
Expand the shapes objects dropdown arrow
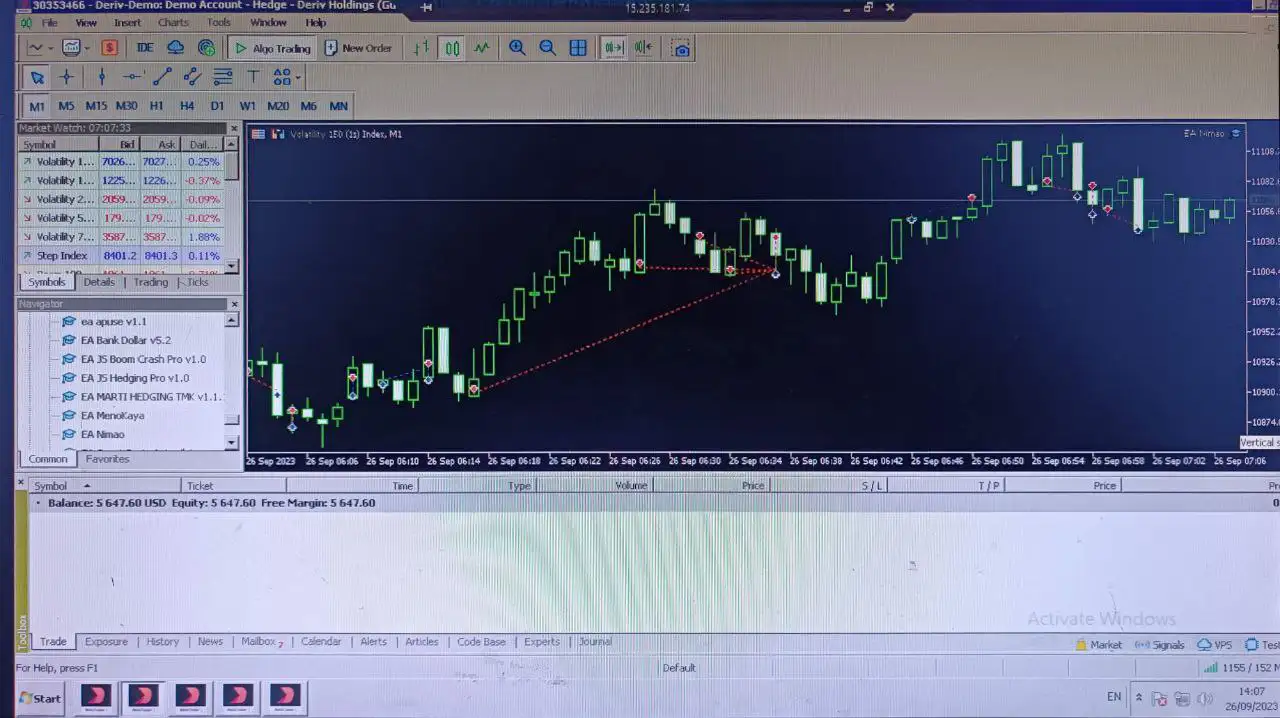297,77
